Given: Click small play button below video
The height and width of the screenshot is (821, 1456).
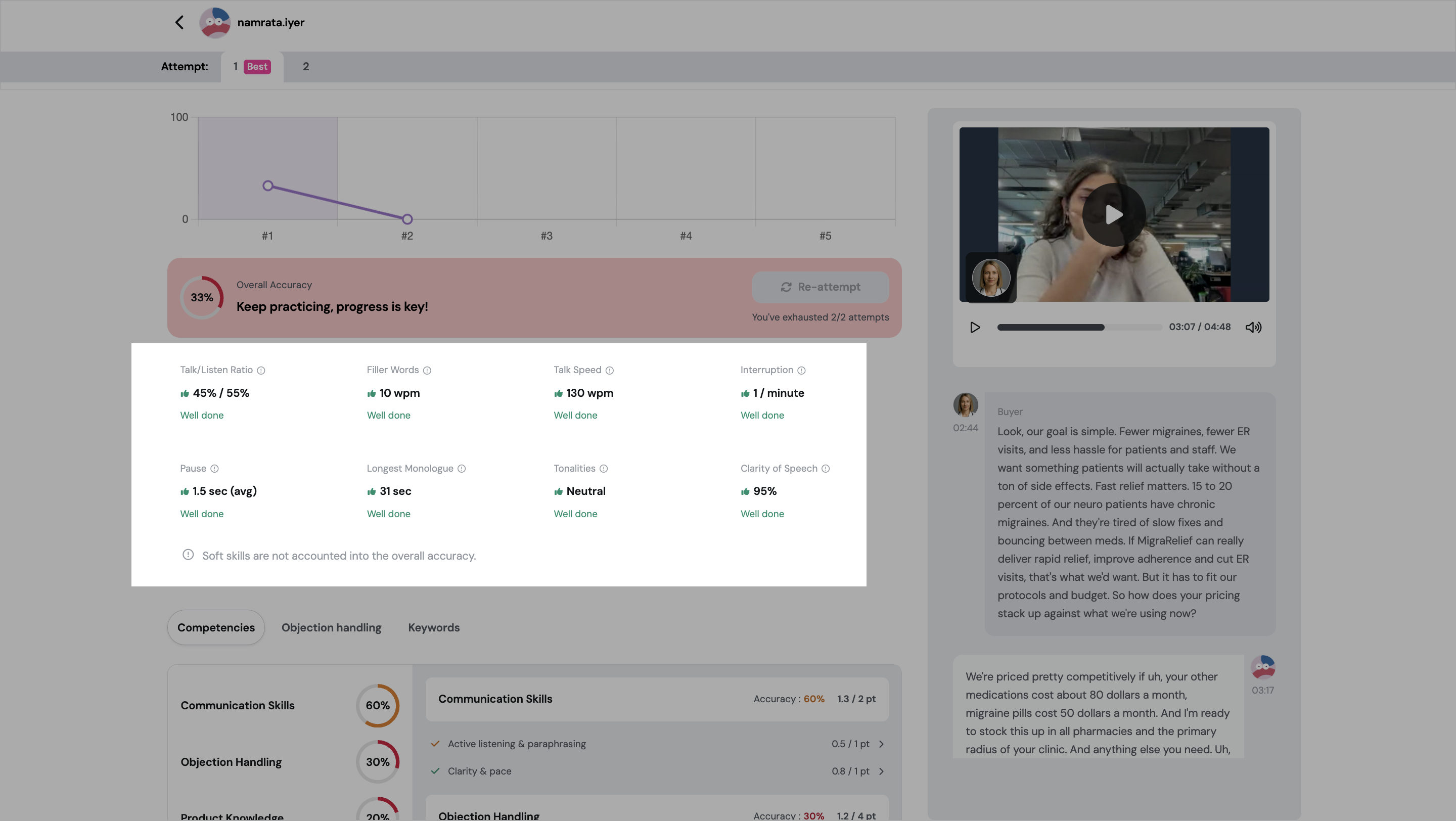Looking at the screenshot, I should [975, 327].
